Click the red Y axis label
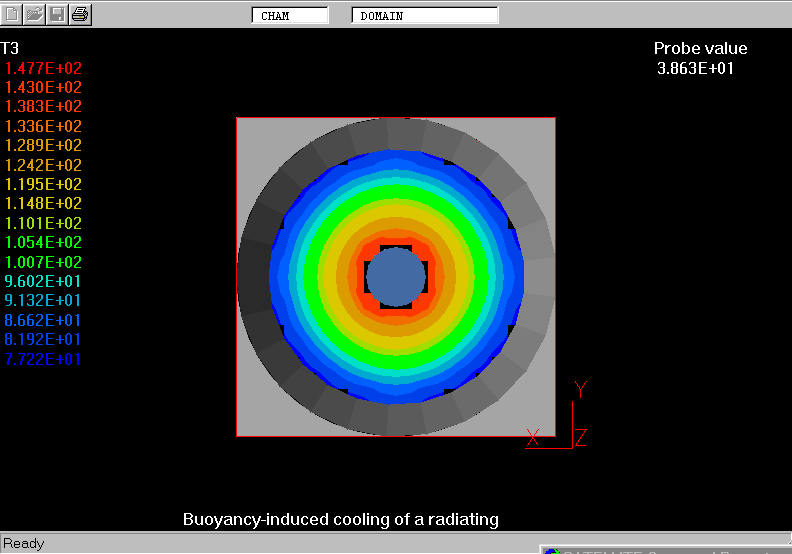 580,390
